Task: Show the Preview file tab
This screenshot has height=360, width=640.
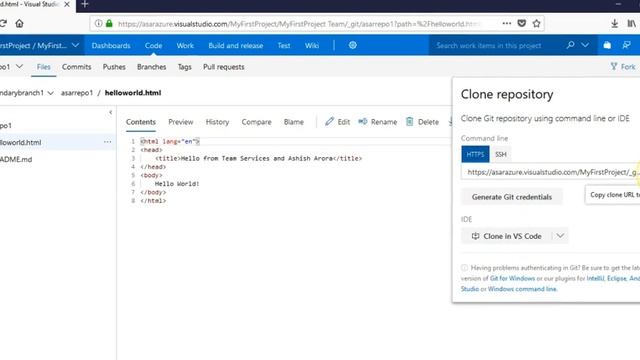Action: coord(180,122)
